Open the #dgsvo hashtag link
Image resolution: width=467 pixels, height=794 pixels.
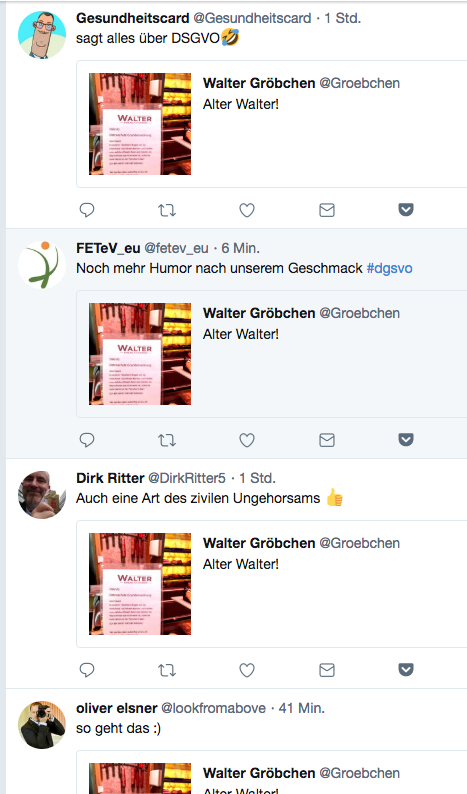tap(389, 268)
